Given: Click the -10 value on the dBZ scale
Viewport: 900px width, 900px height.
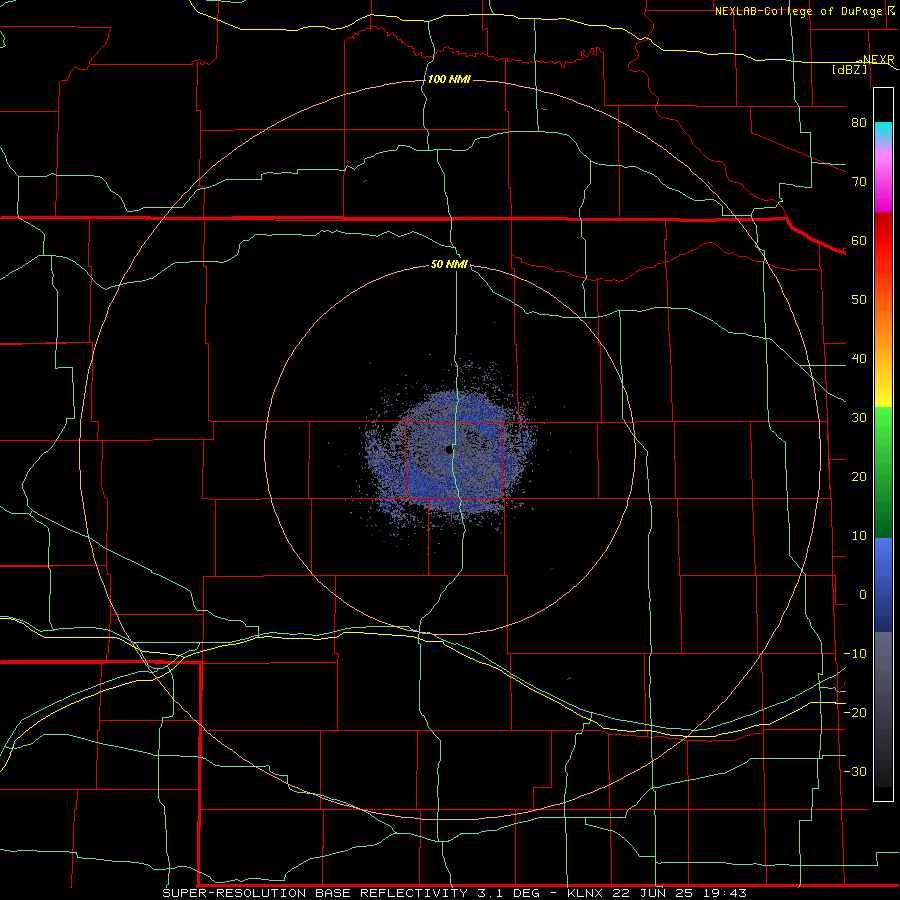Looking at the screenshot, I should (855, 654).
